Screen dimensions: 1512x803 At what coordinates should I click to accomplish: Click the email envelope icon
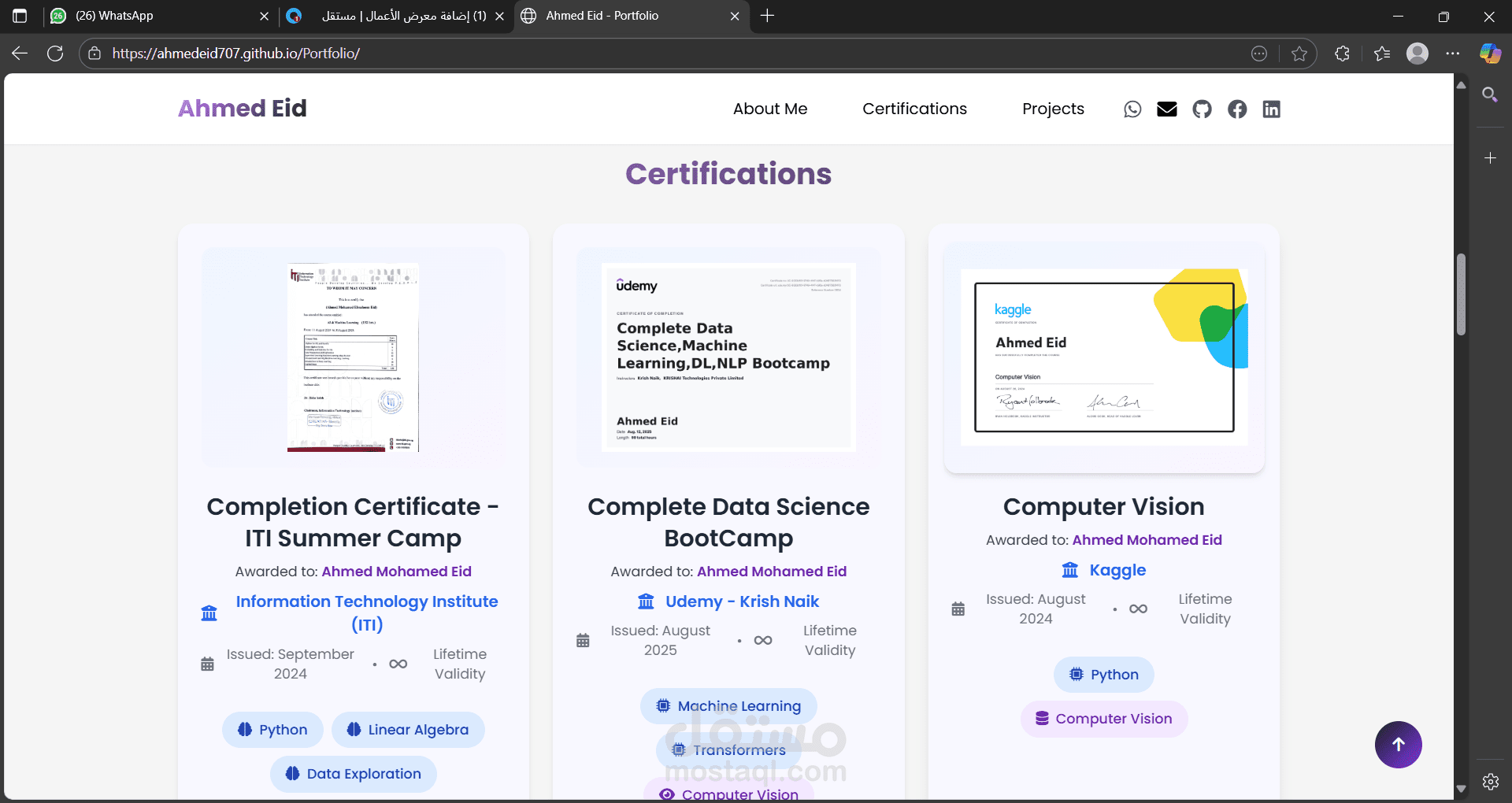click(x=1167, y=109)
